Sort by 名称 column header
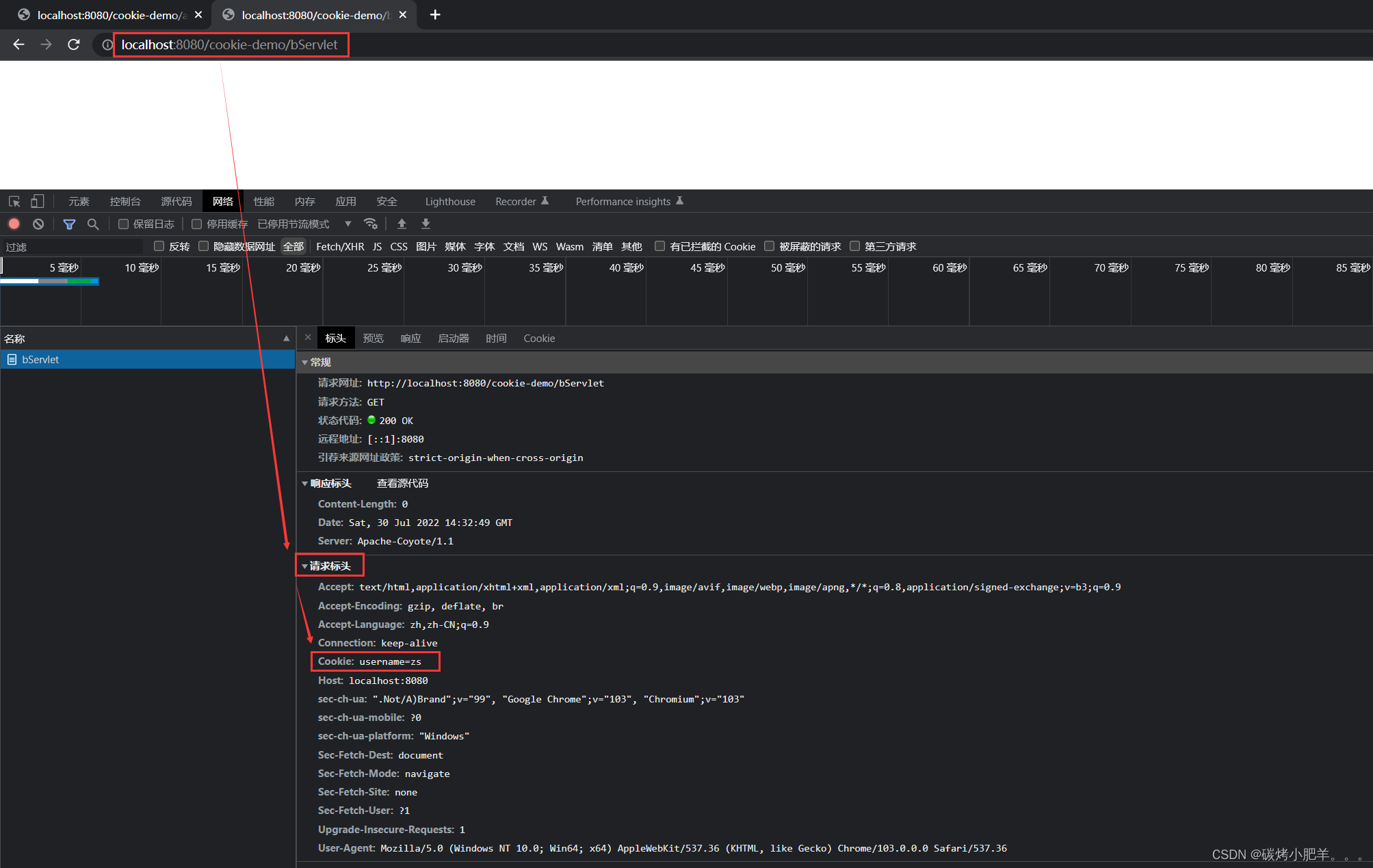The height and width of the screenshot is (868, 1373). coord(147,339)
